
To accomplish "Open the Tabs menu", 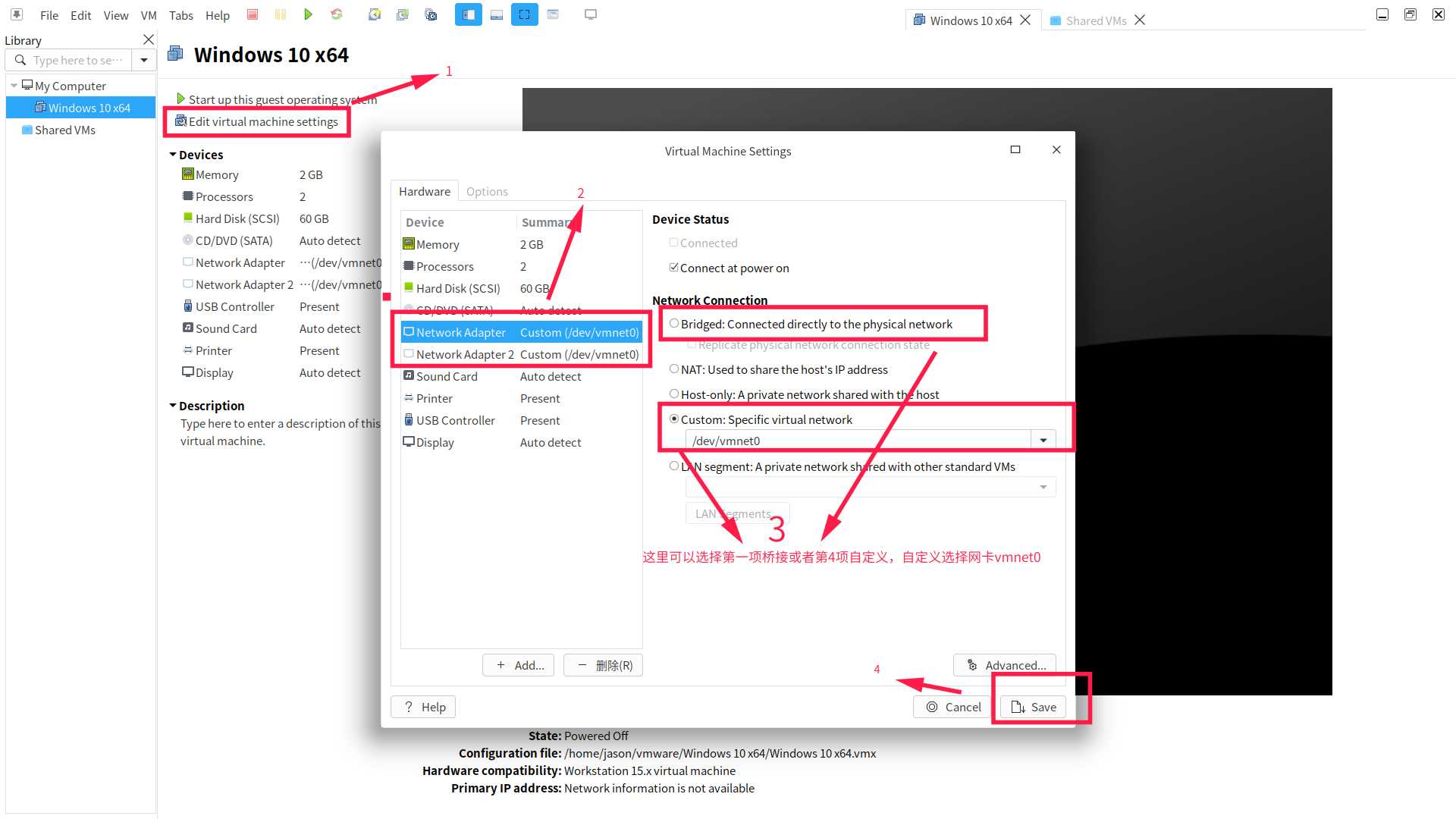I will pyautogui.click(x=180, y=15).
